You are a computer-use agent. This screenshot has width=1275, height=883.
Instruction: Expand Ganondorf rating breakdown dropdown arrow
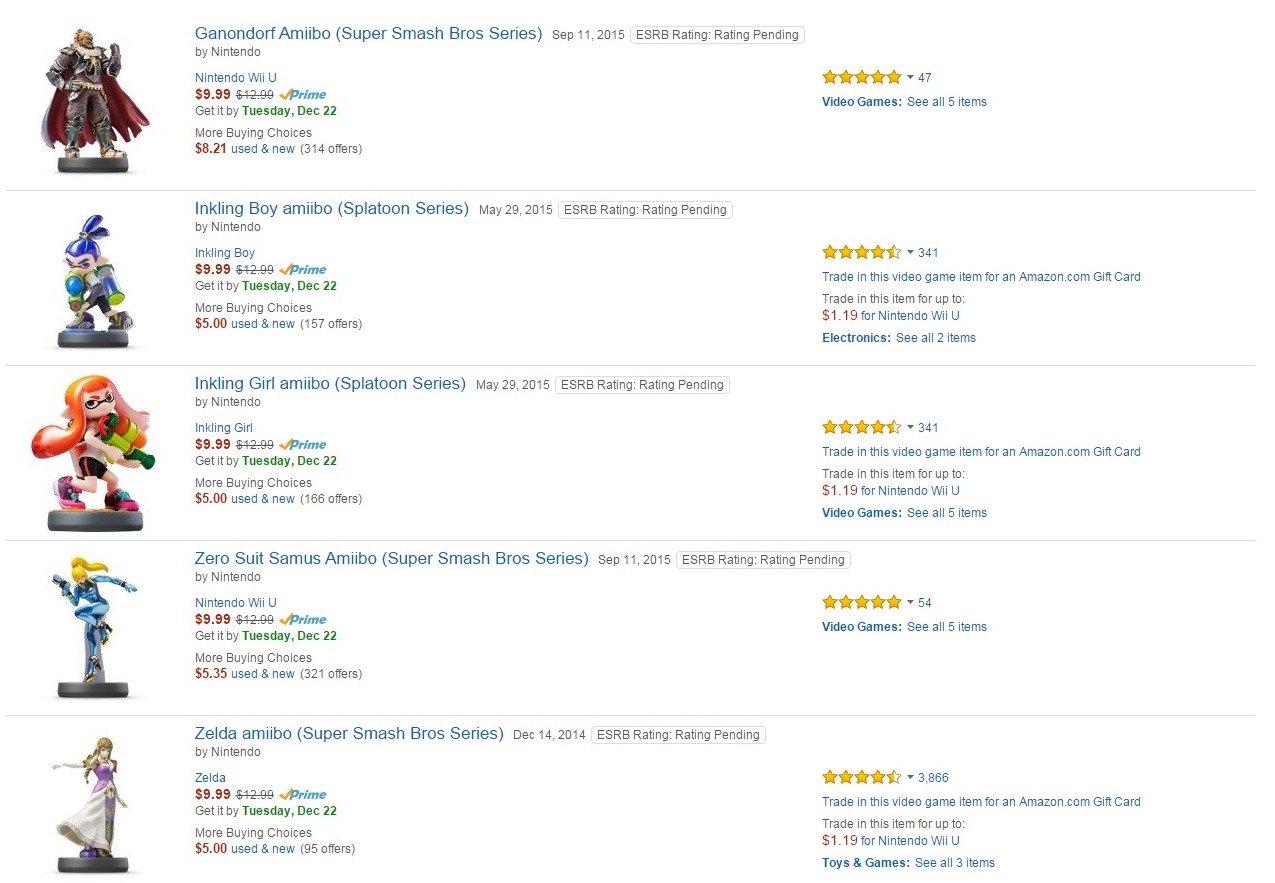click(x=910, y=77)
